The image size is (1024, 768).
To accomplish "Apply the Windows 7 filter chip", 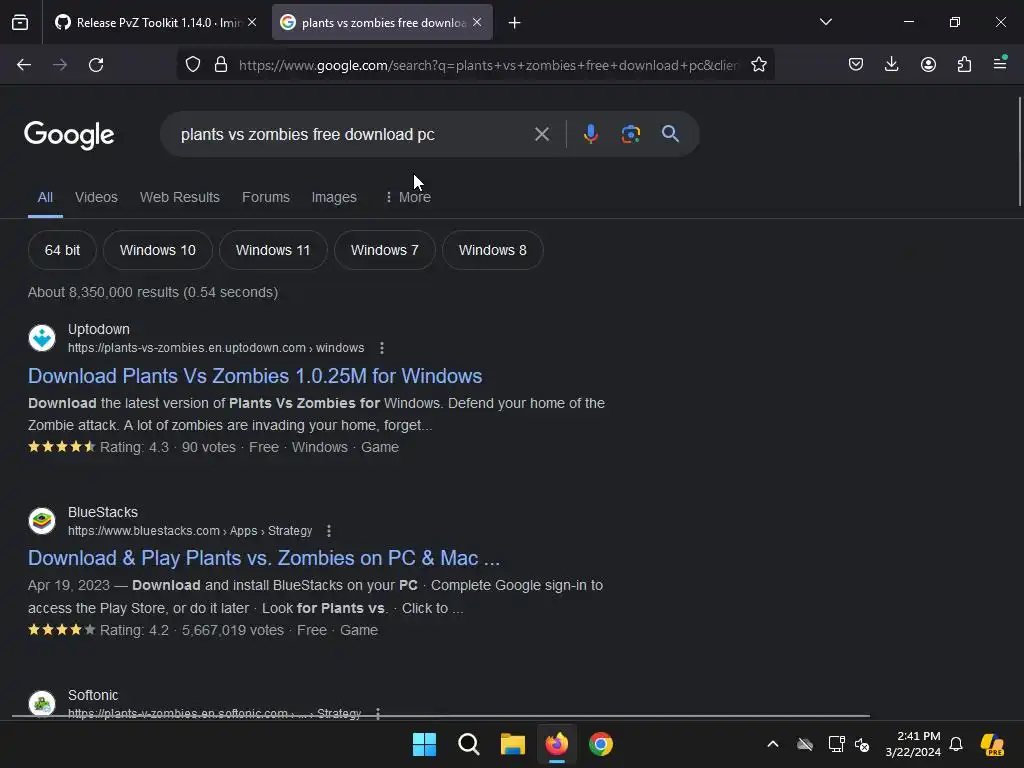I will [x=385, y=250].
